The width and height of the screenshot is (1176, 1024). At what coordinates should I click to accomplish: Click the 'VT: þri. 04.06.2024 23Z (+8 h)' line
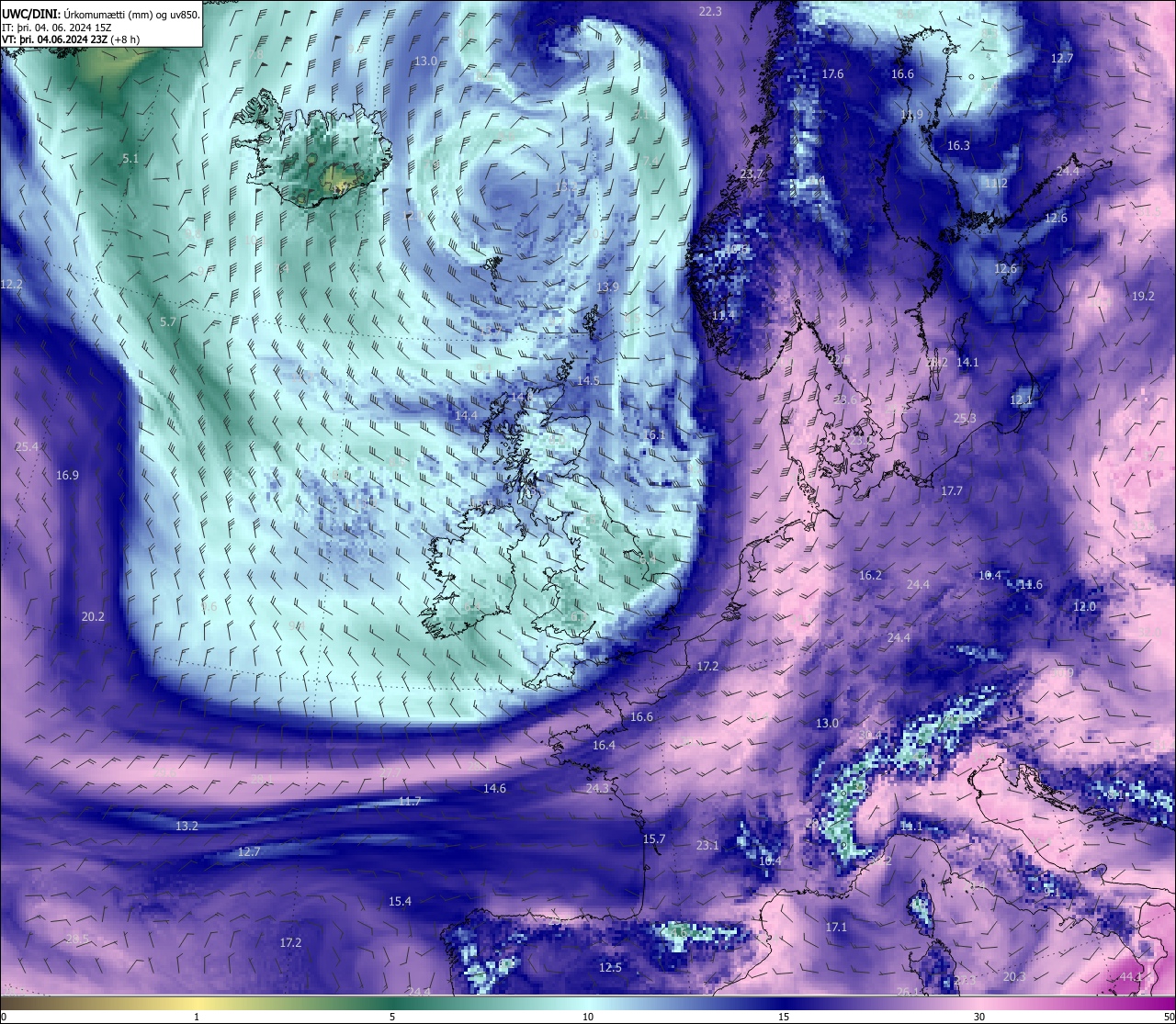70,39
